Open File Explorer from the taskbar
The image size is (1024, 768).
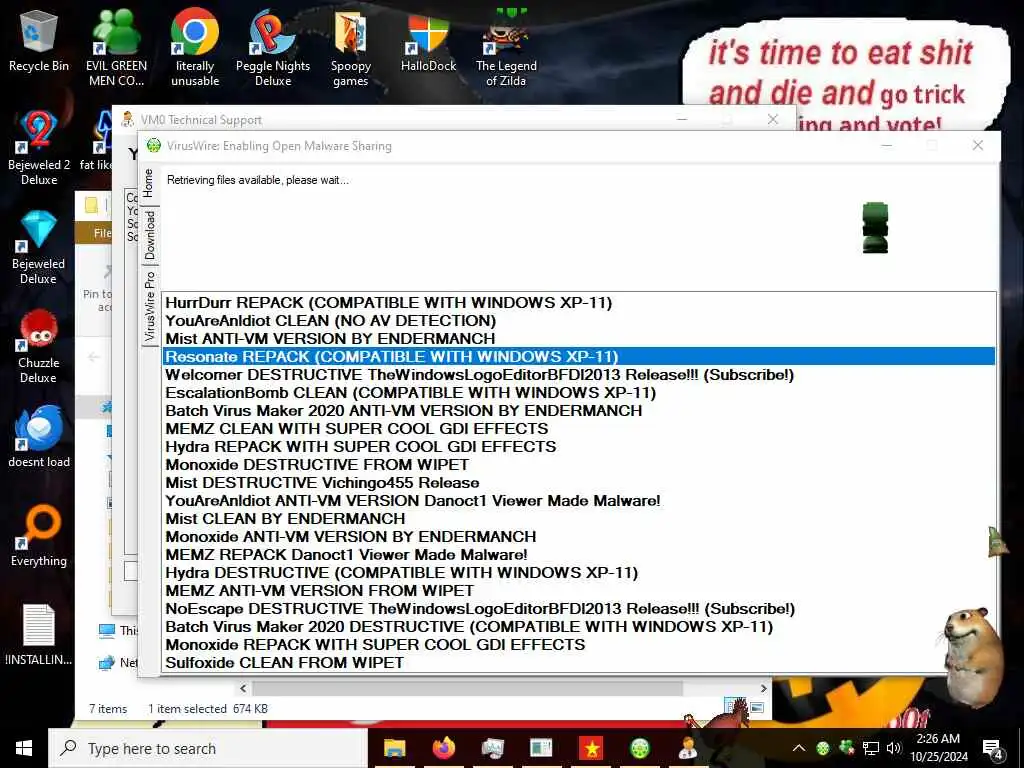pos(394,748)
